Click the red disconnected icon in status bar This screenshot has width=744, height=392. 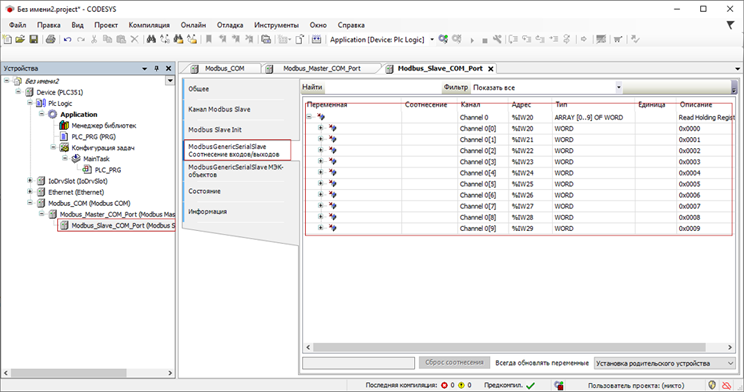tap(726, 385)
